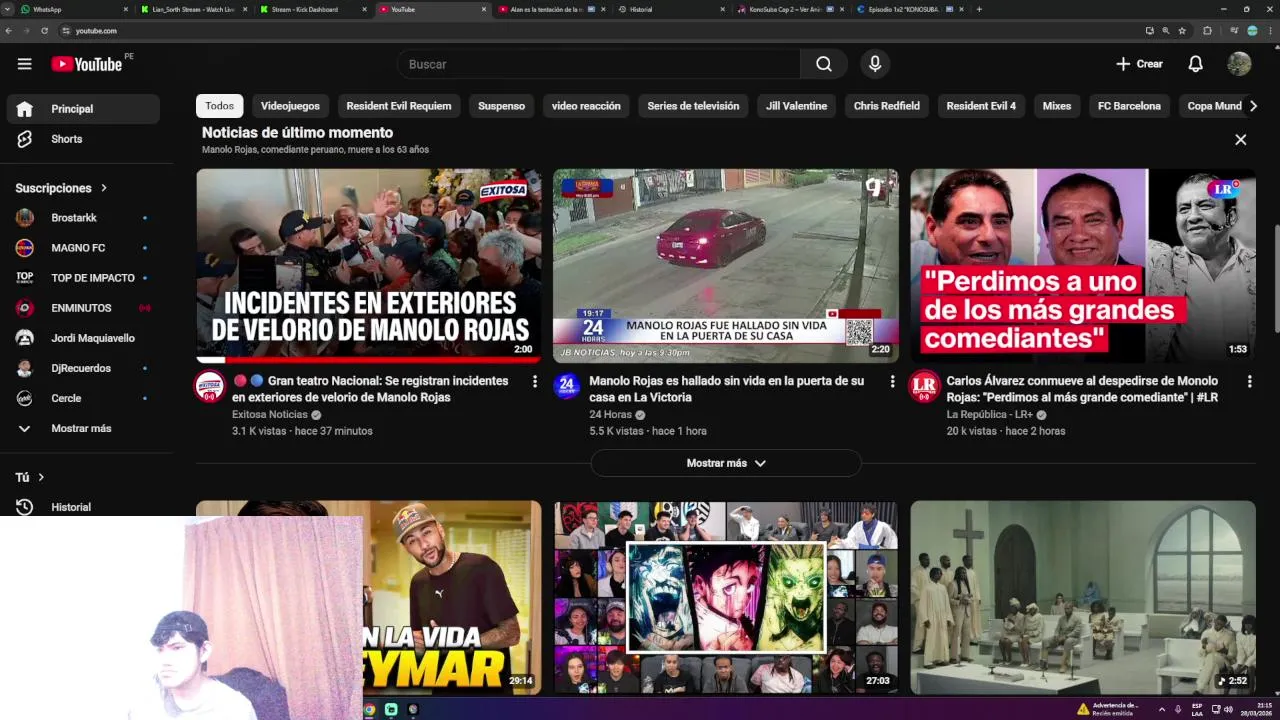Open the ENMINUTOS live channel
Image resolution: width=1280 pixels, height=720 pixels.
click(83, 308)
